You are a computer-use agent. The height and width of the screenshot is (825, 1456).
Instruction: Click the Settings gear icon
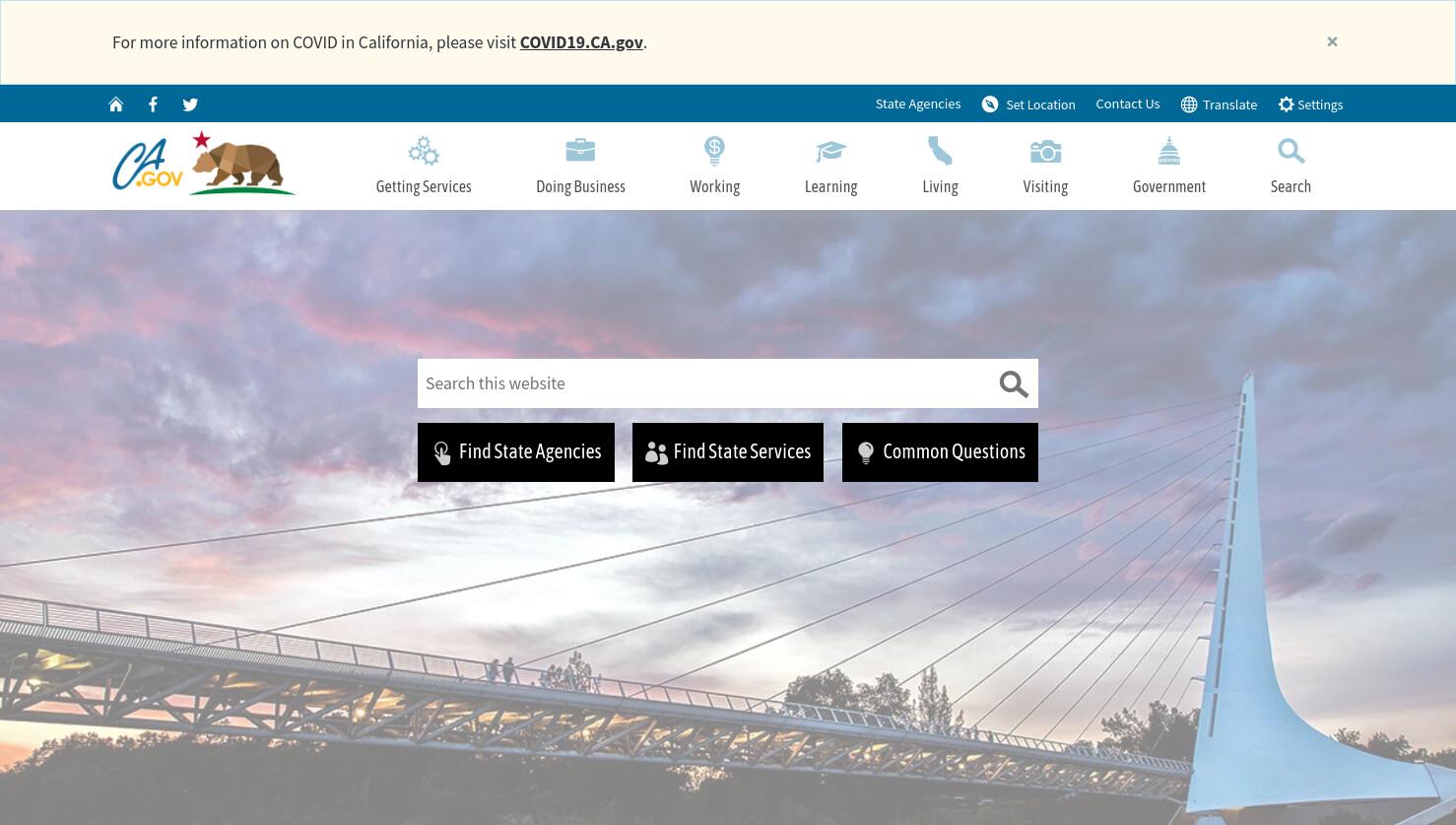click(1286, 104)
